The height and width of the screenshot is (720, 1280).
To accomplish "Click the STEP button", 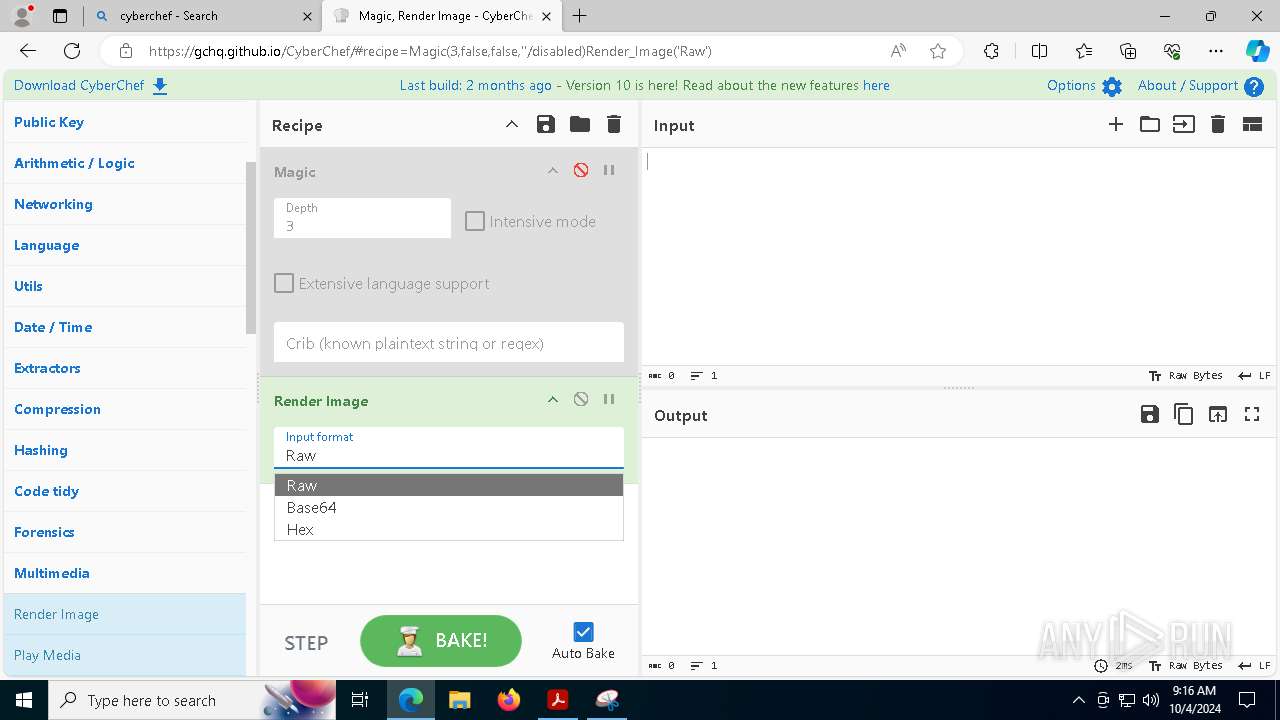I will 306,643.
